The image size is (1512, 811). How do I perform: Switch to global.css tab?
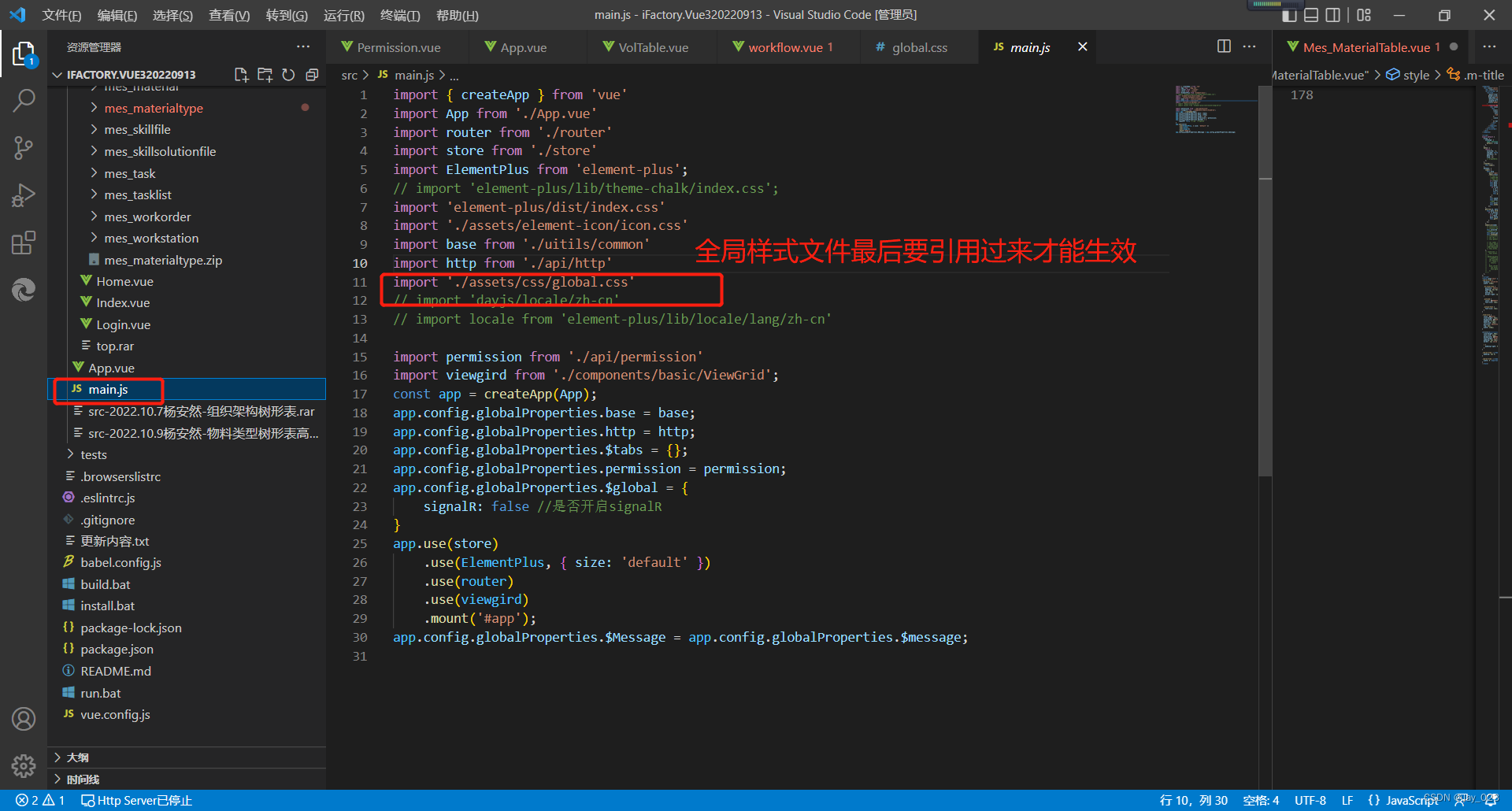(919, 47)
